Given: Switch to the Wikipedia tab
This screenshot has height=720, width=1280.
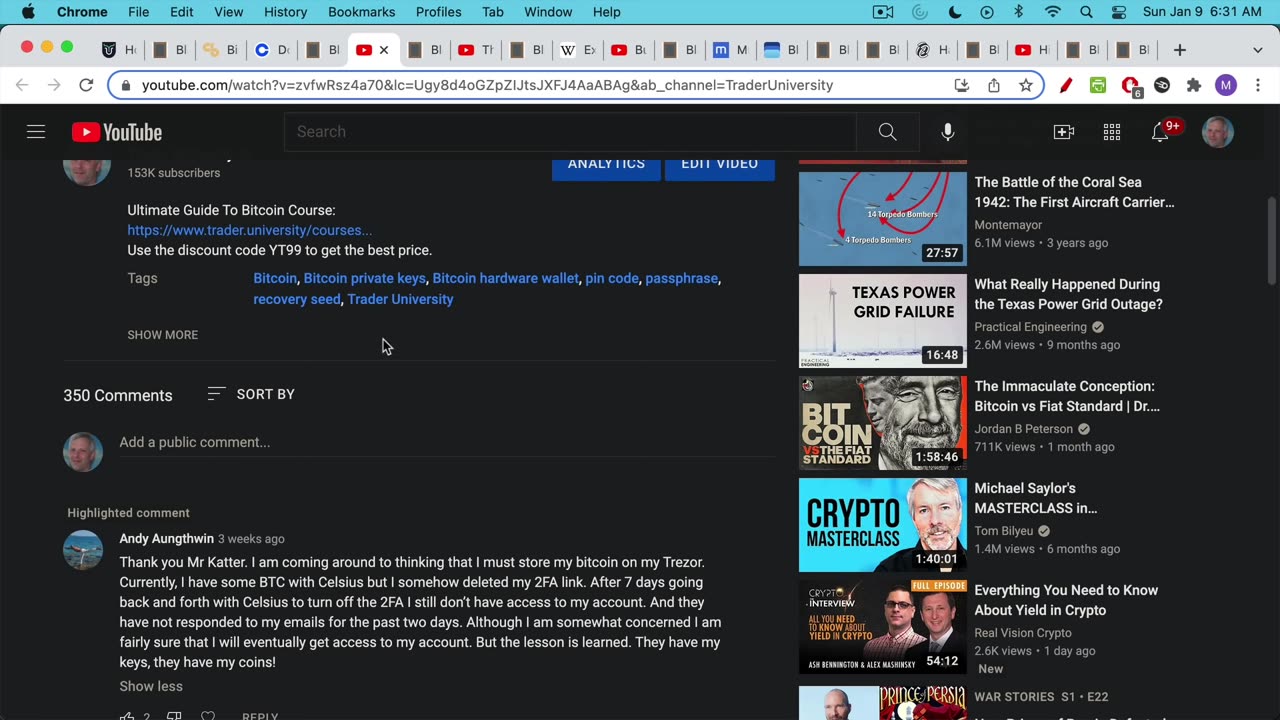Looking at the screenshot, I should (x=577, y=50).
